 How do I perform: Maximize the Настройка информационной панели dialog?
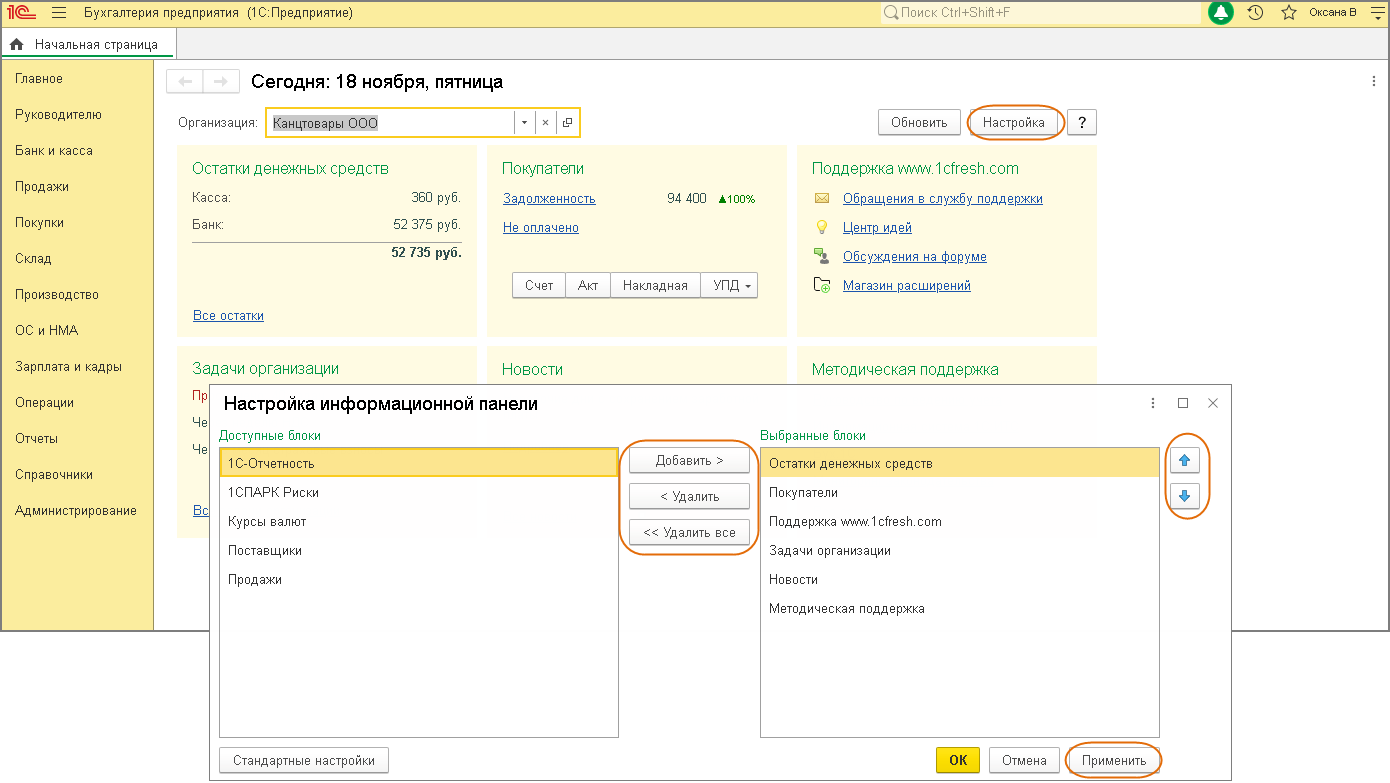click(x=1183, y=403)
